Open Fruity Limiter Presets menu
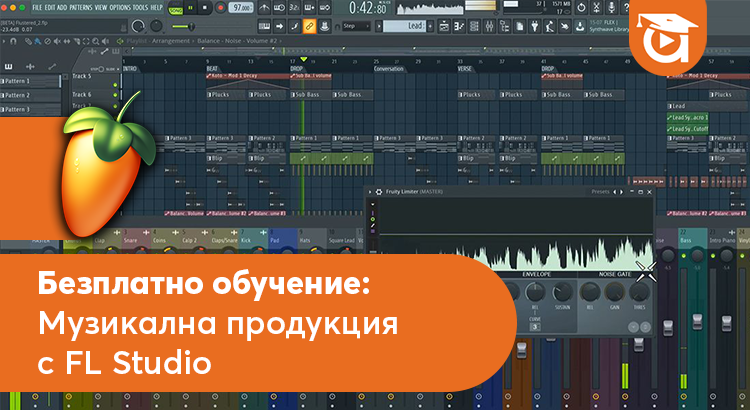Viewport: 750px width, 410px height. point(600,192)
